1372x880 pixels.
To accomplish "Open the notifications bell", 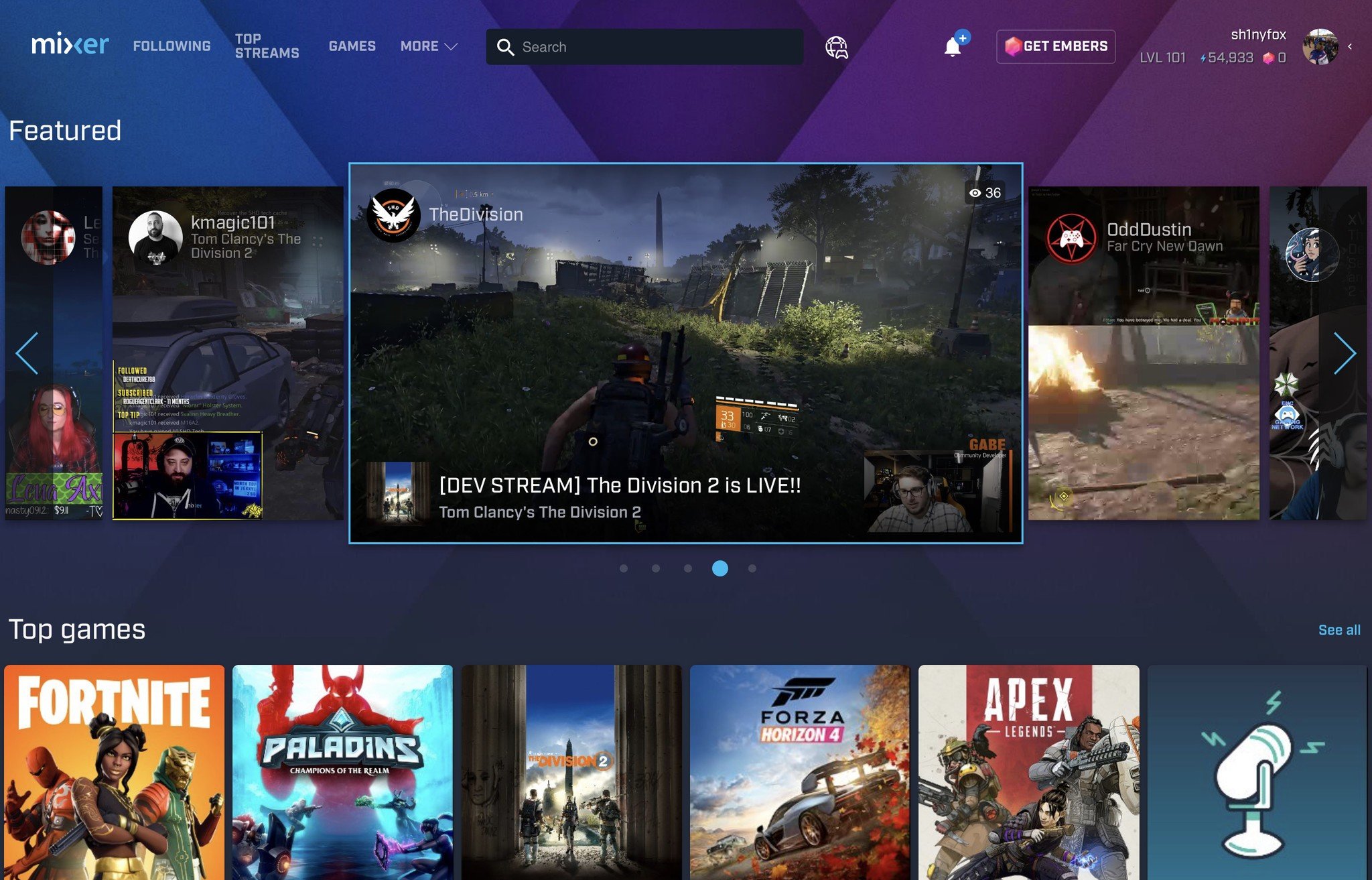I will pyautogui.click(x=952, y=47).
